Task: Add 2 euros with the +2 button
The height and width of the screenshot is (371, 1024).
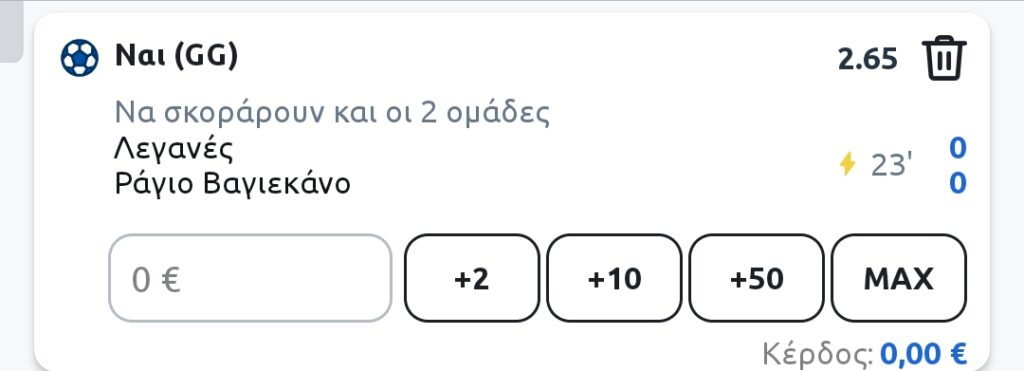Action: click(x=472, y=278)
